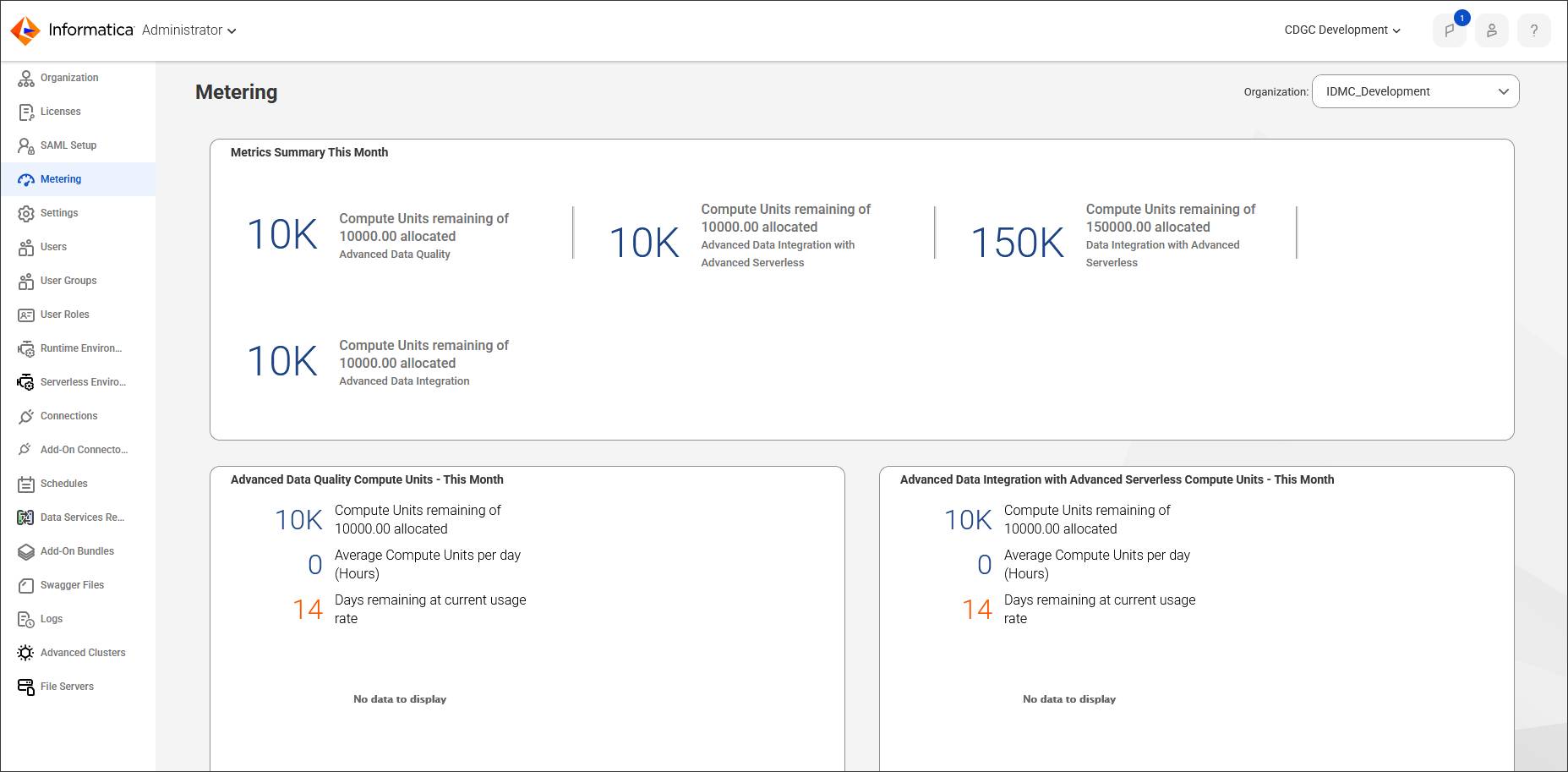Click the Data Services Repository icon
The height and width of the screenshot is (772, 1568).
pyautogui.click(x=26, y=517)
